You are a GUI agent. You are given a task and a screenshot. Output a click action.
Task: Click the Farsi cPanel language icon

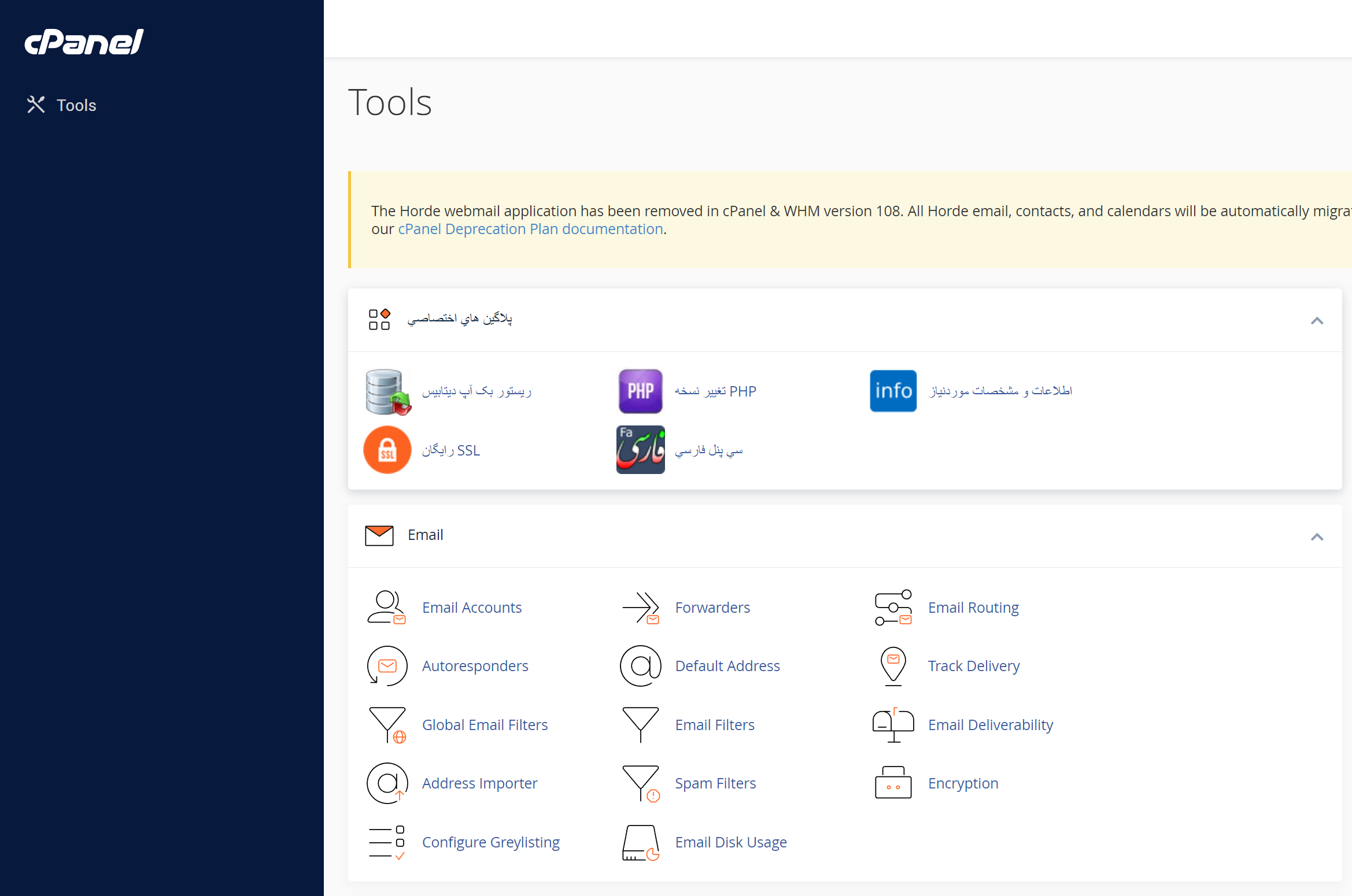tap(640, 450)
